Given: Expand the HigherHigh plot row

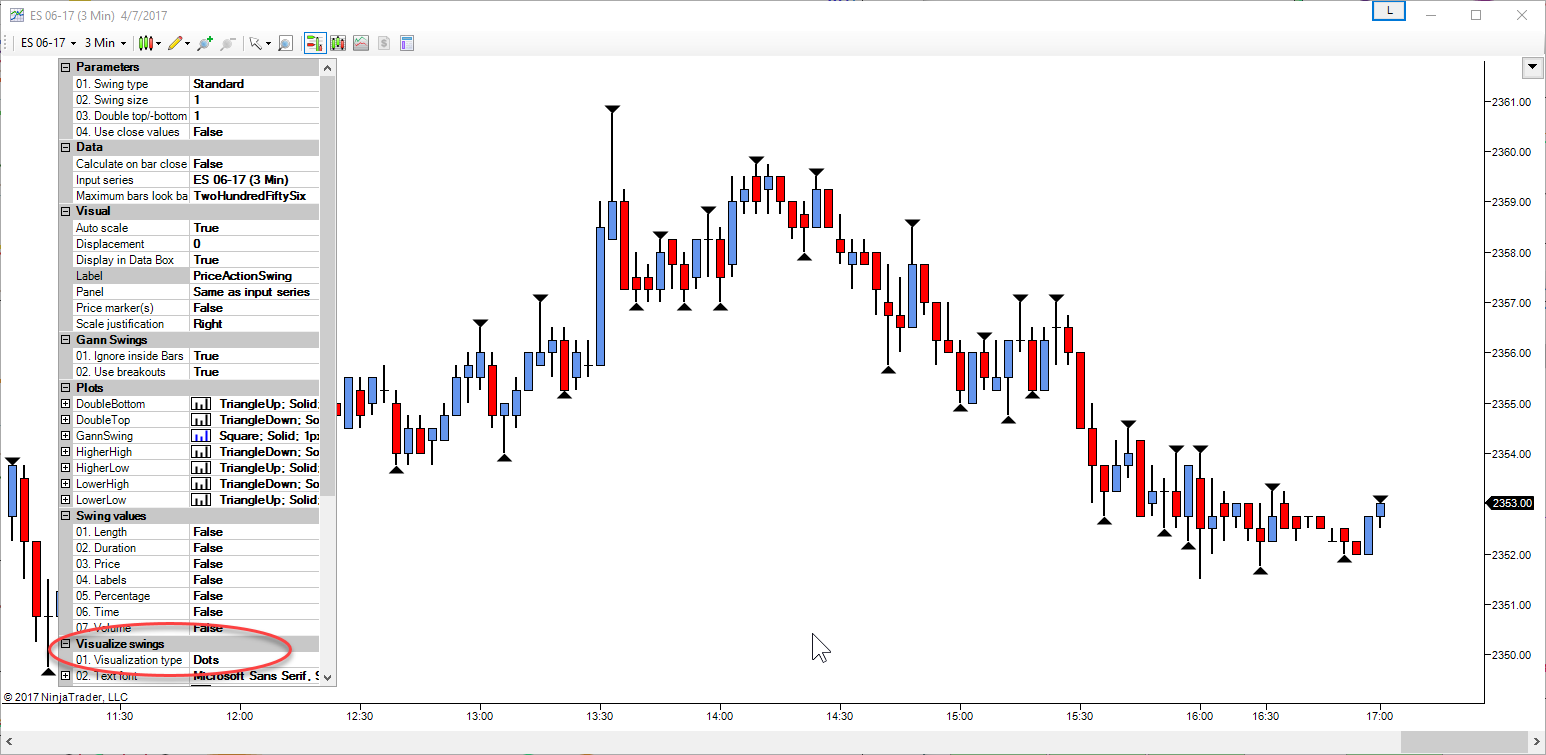Looking at the screenshot, I should click(66, 452).
